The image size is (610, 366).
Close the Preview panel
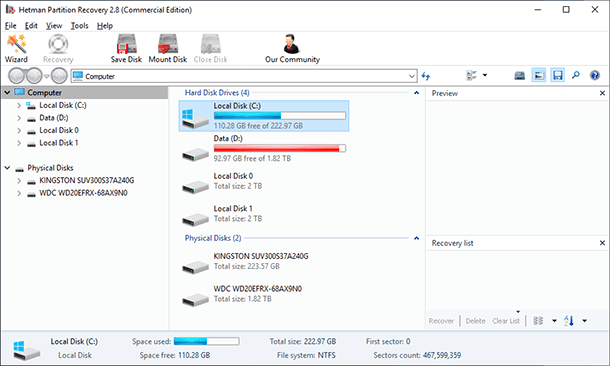coord(602,93)
